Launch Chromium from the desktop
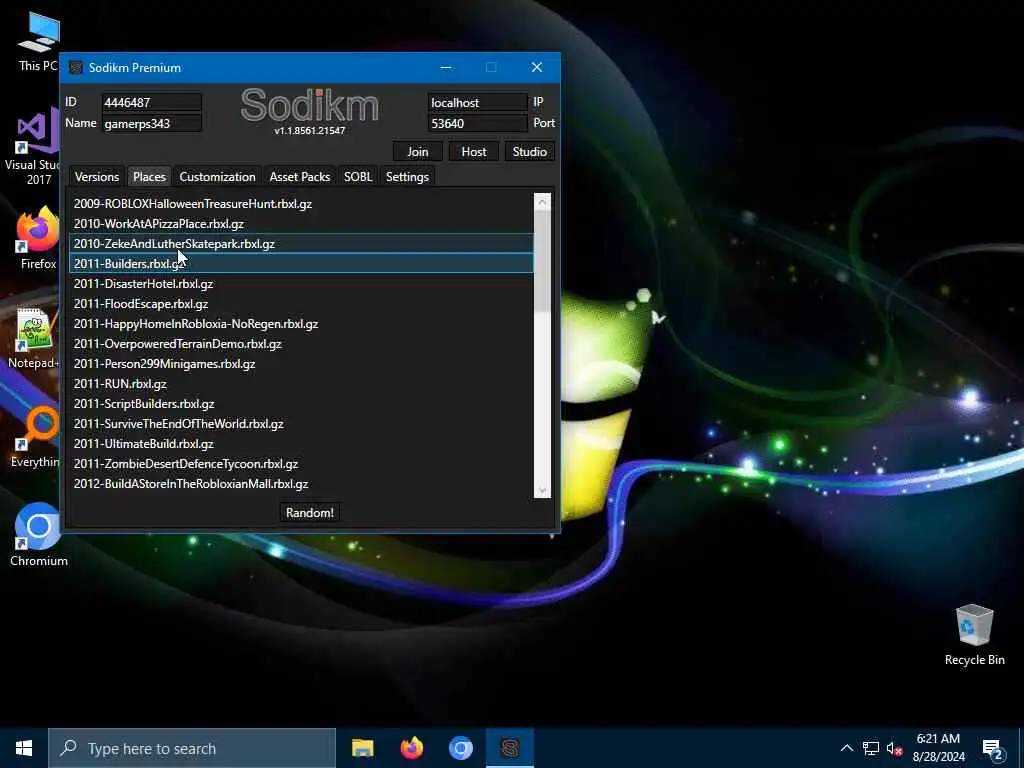Screen dimensions: 1024x768 coord(38,534)
